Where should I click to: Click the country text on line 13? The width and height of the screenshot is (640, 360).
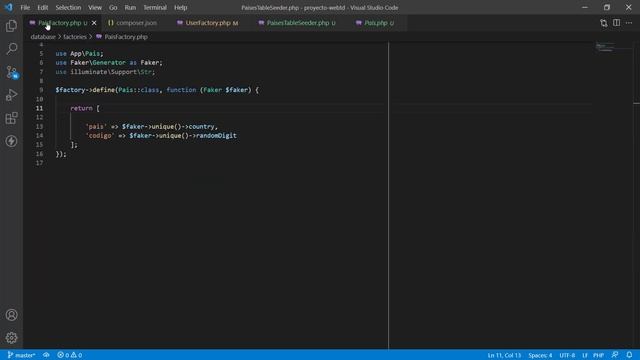click(x=201, y=127)
